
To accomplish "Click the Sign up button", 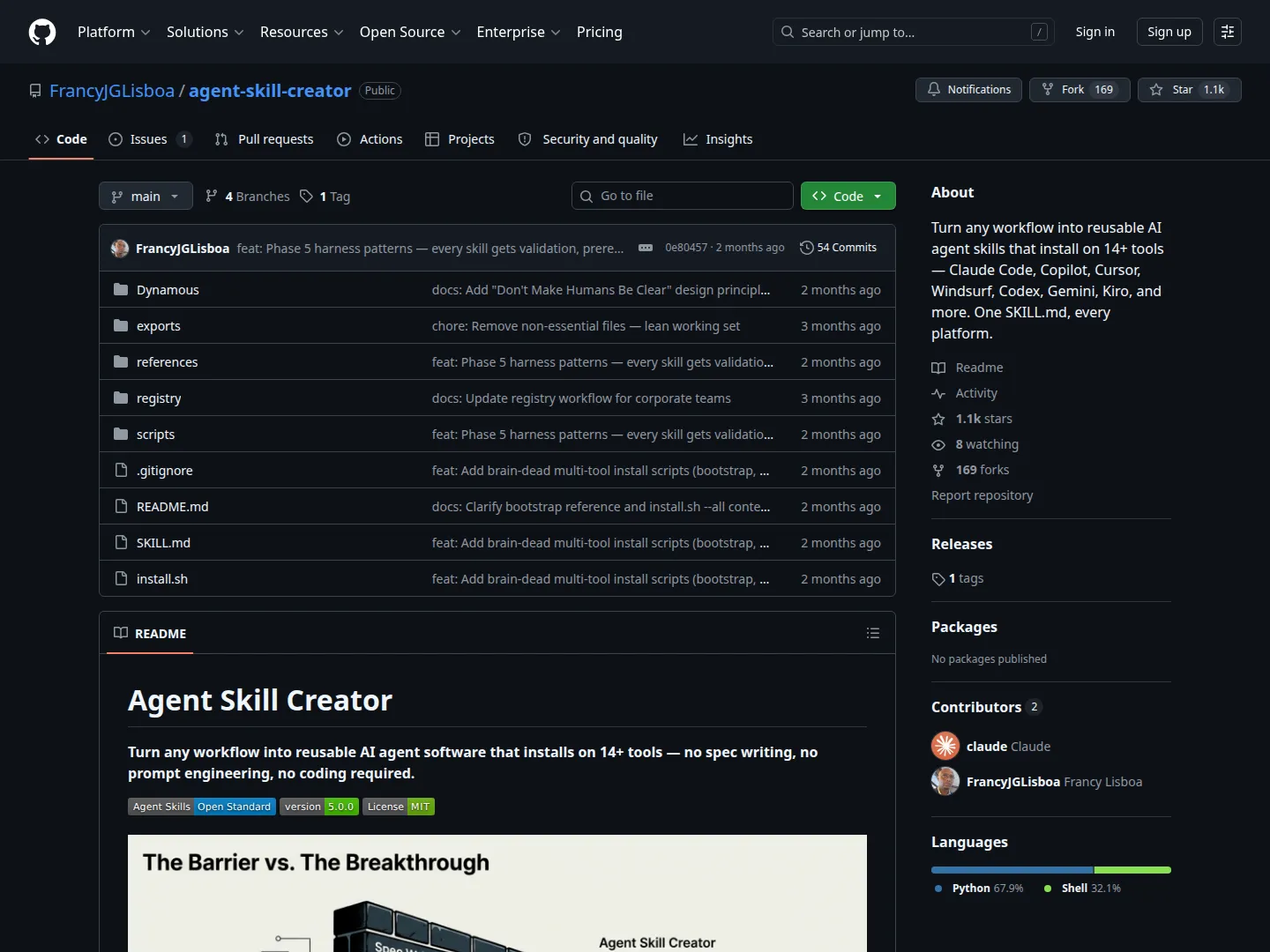I will tap(1169, 32).
